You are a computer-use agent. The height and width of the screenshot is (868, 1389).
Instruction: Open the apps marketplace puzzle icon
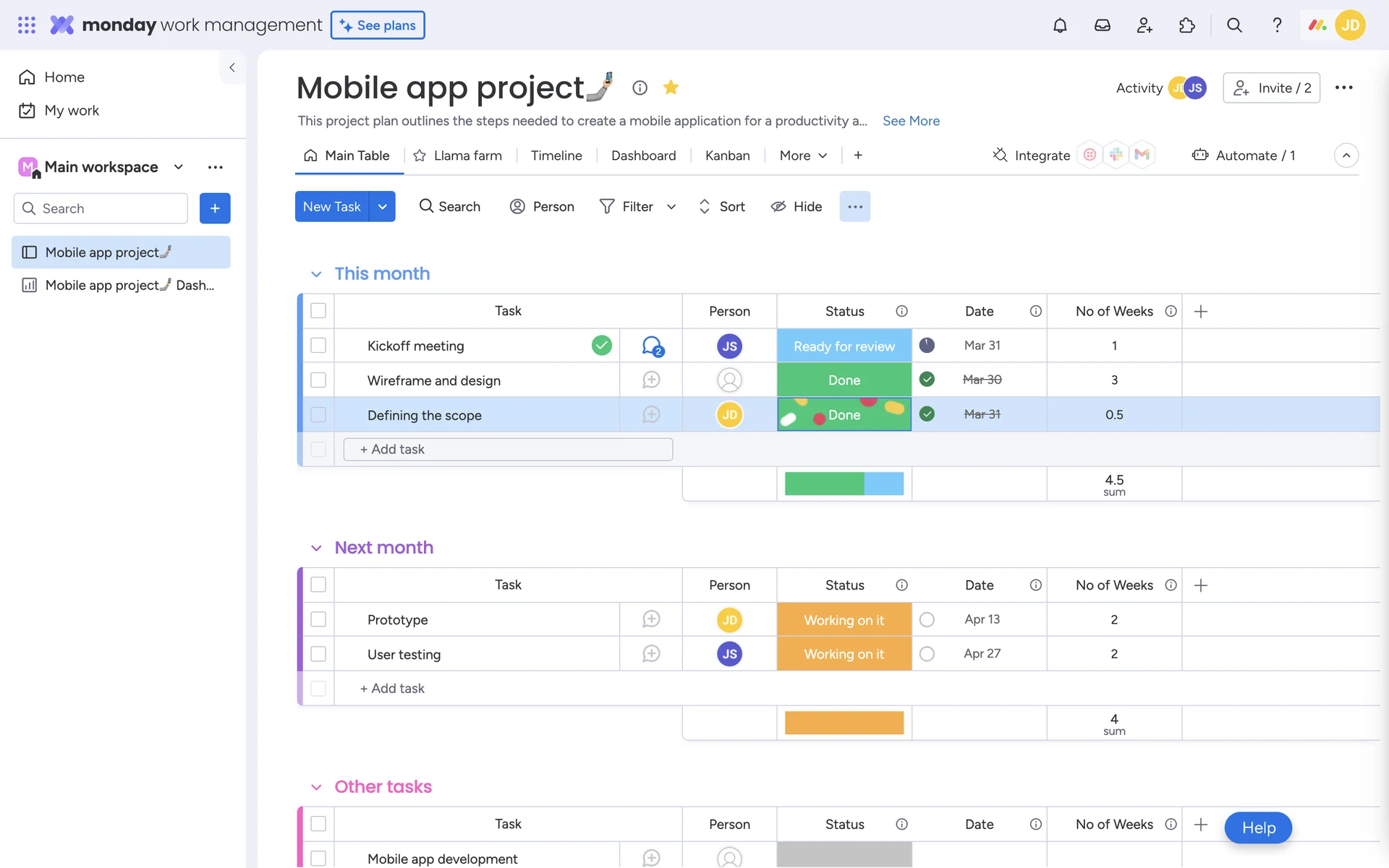[x=1186, y=25]
